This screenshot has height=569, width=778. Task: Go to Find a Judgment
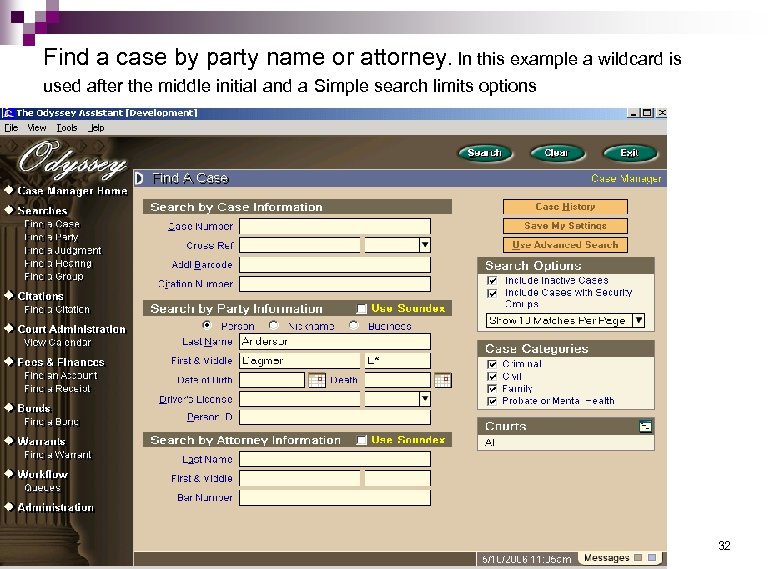point(63,251)
